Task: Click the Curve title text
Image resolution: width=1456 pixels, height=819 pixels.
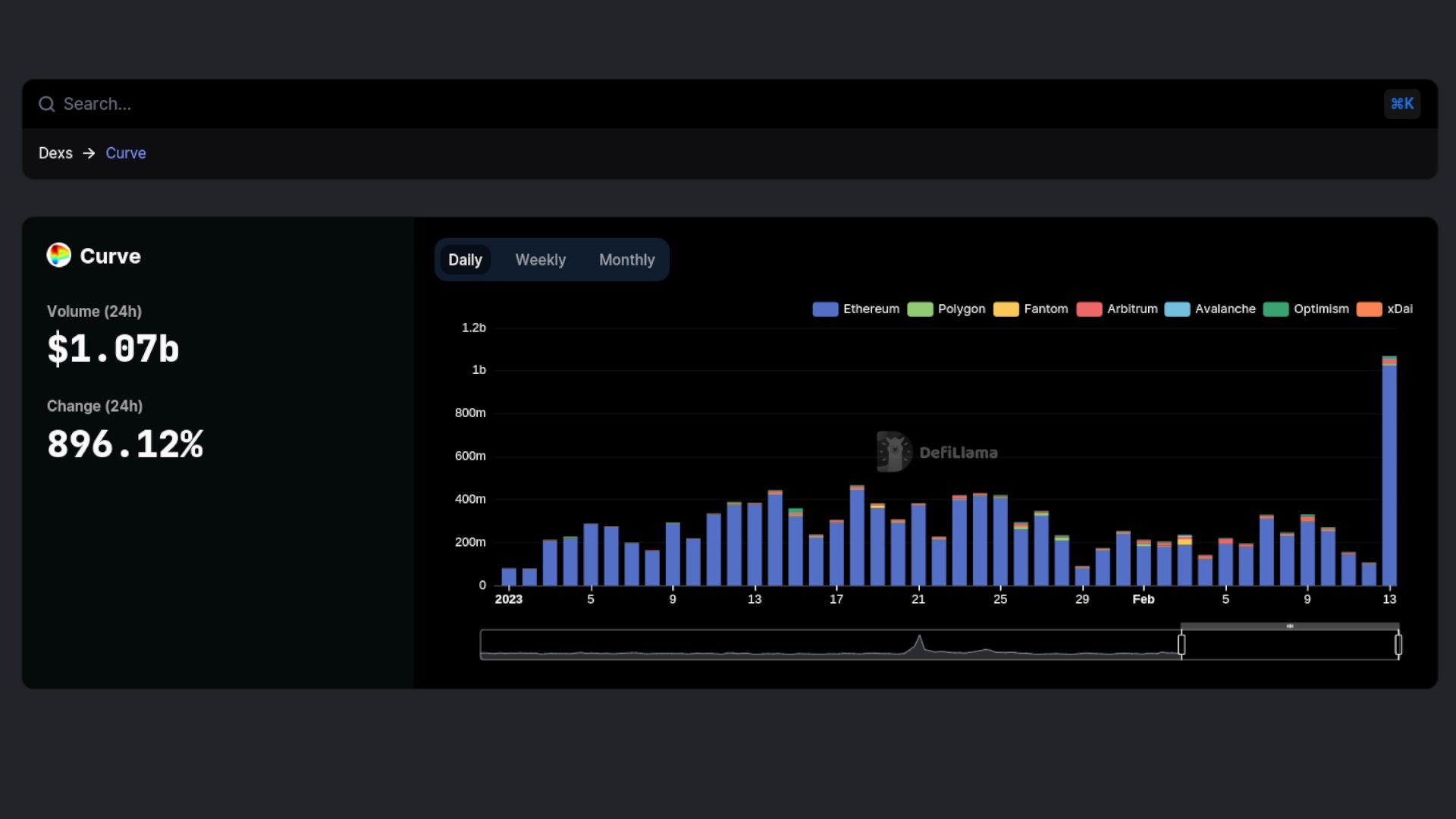Action: click(x=111, y=256)
